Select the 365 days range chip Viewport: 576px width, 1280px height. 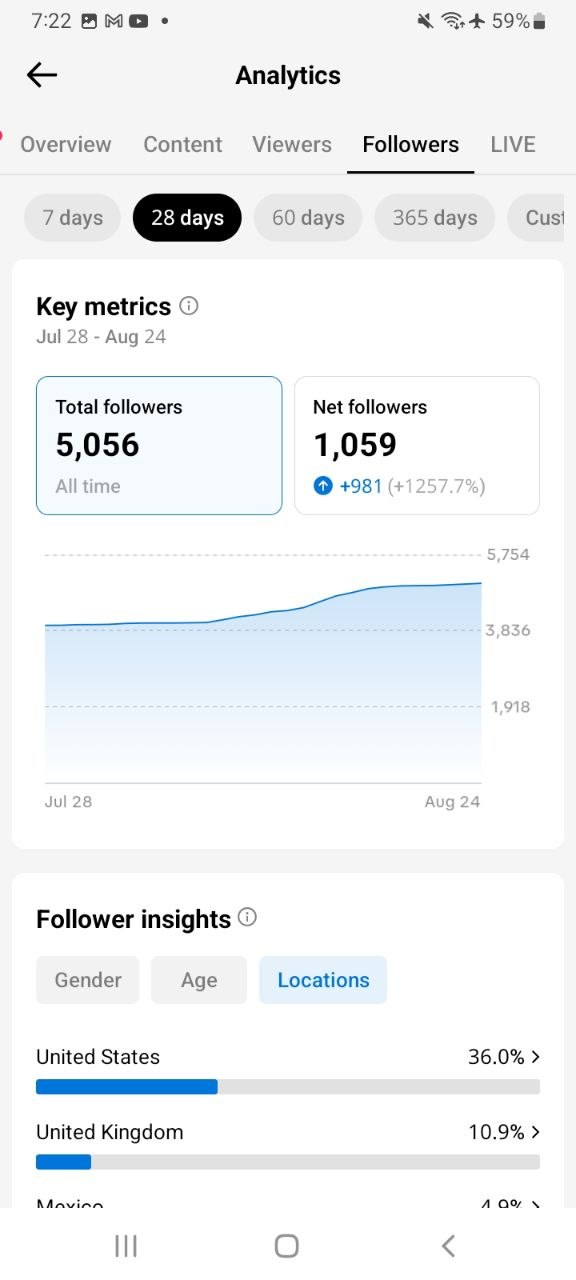[435, 218]
